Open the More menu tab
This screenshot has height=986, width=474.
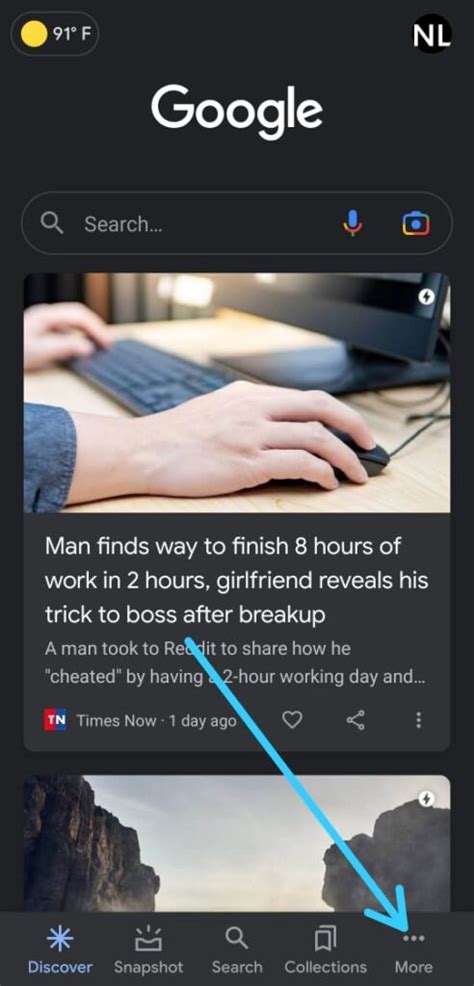[413, 951]
